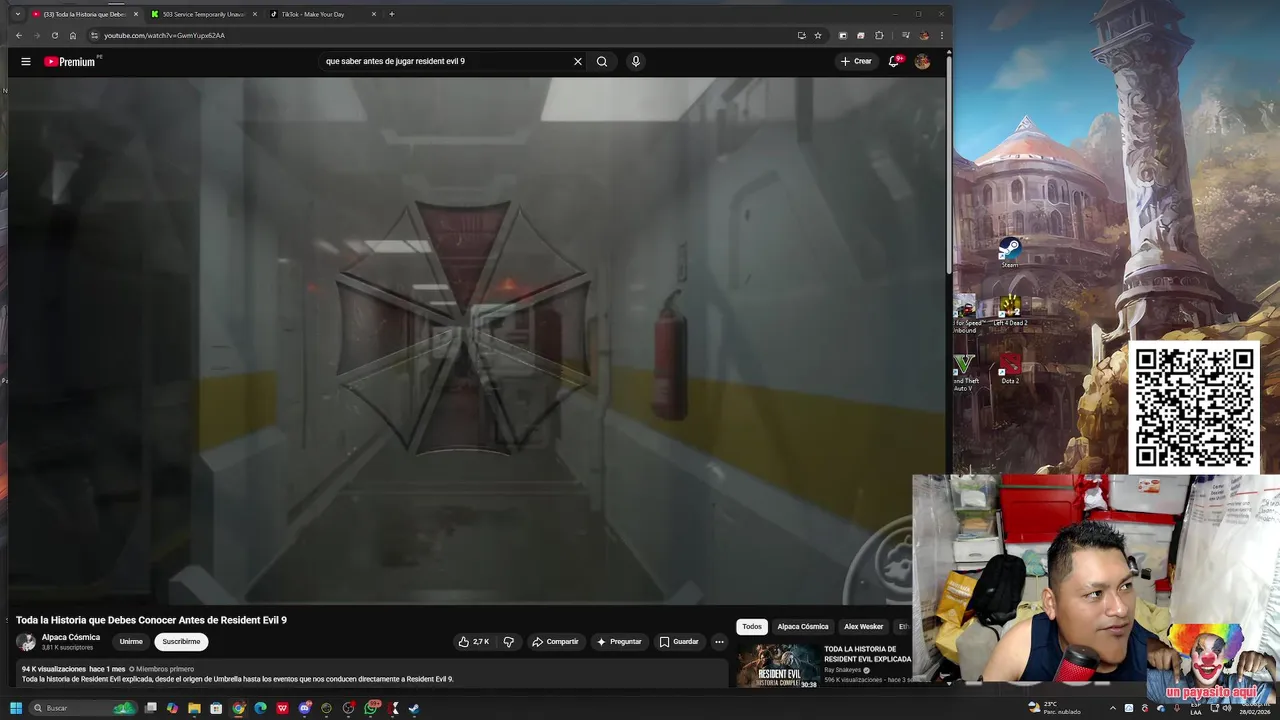Open Microsoft Store from taskbar
The height and width of the screenshot is (720, 1280).
coord(216,708)
